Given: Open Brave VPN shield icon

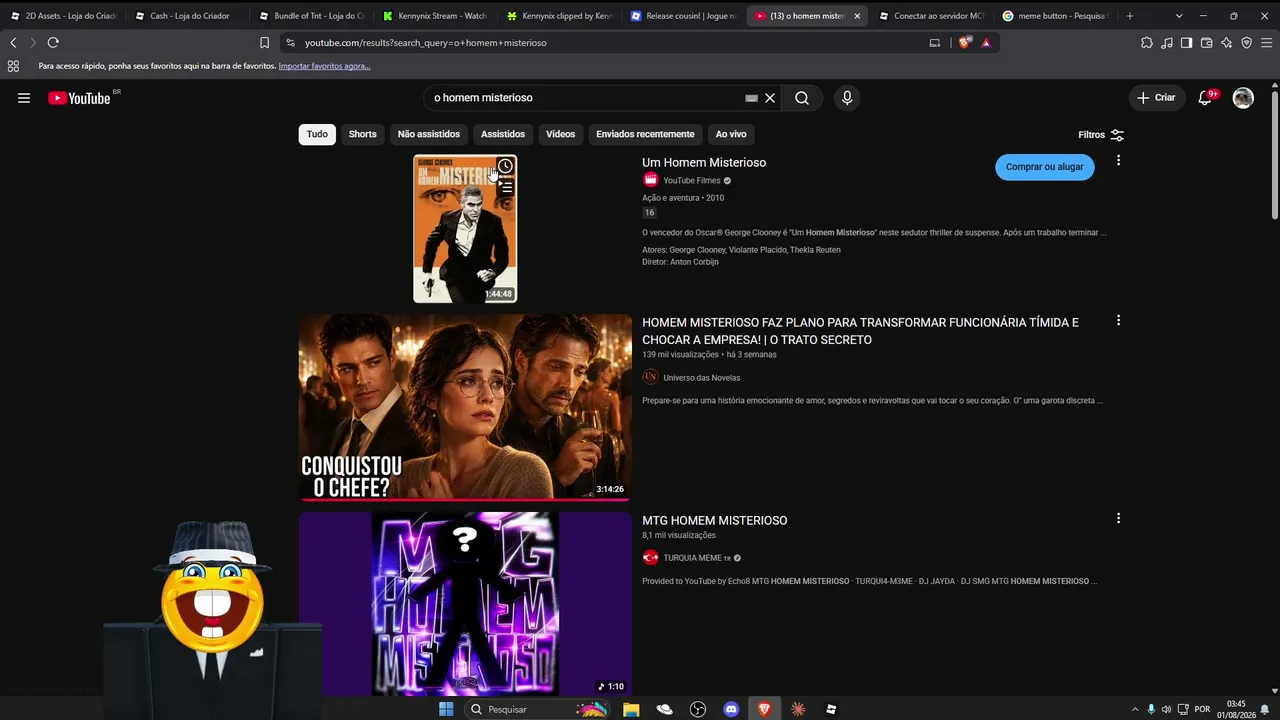Looking at the screenshot, I should point(1246,43).
